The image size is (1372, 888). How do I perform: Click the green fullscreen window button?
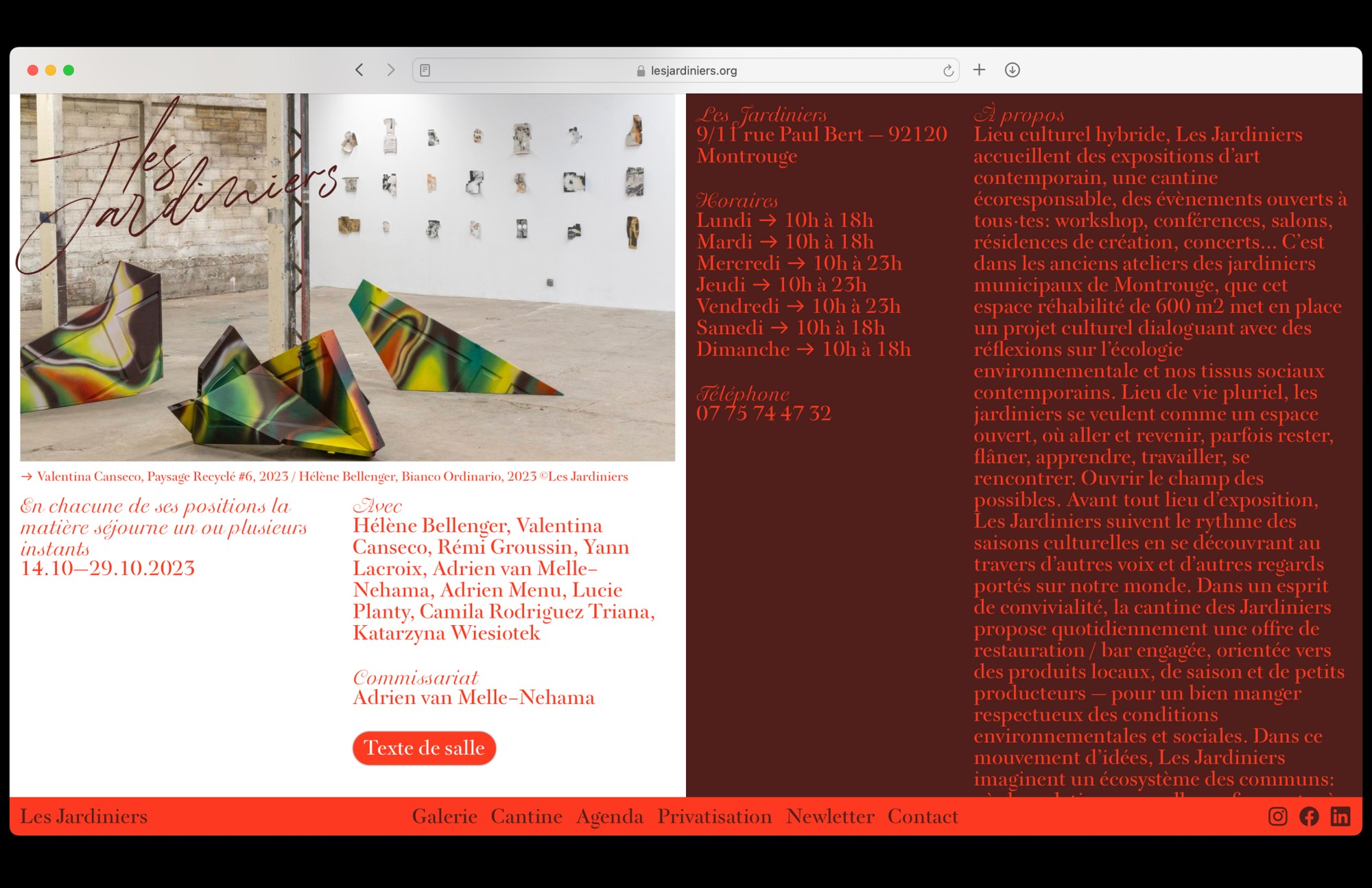pos(69,70)
